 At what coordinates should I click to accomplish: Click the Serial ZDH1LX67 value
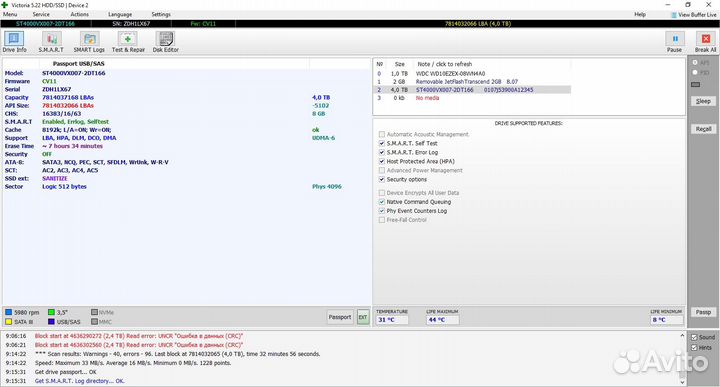click(56, 90)
